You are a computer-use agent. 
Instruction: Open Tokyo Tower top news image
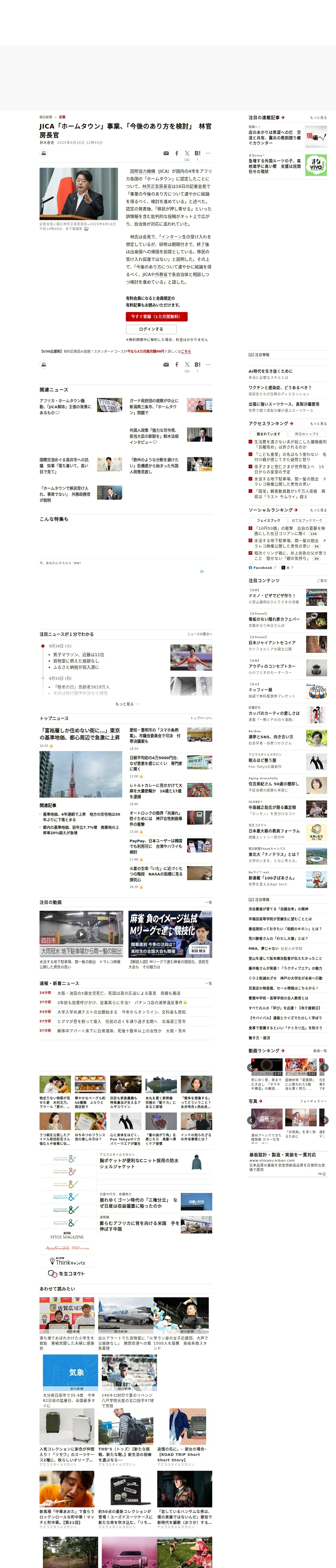click(x=81, y=775)
